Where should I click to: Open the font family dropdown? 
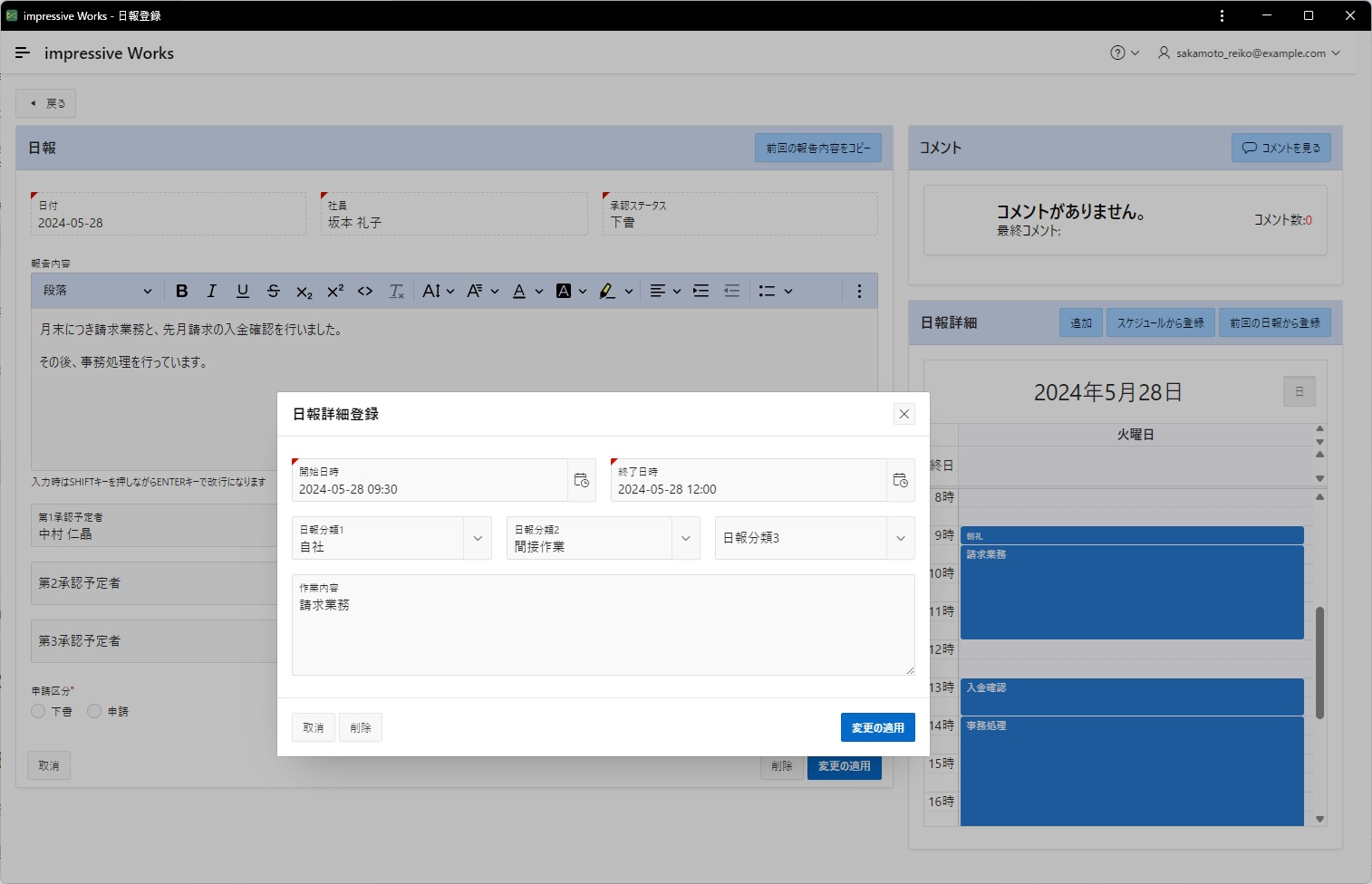tap(482, 291)
